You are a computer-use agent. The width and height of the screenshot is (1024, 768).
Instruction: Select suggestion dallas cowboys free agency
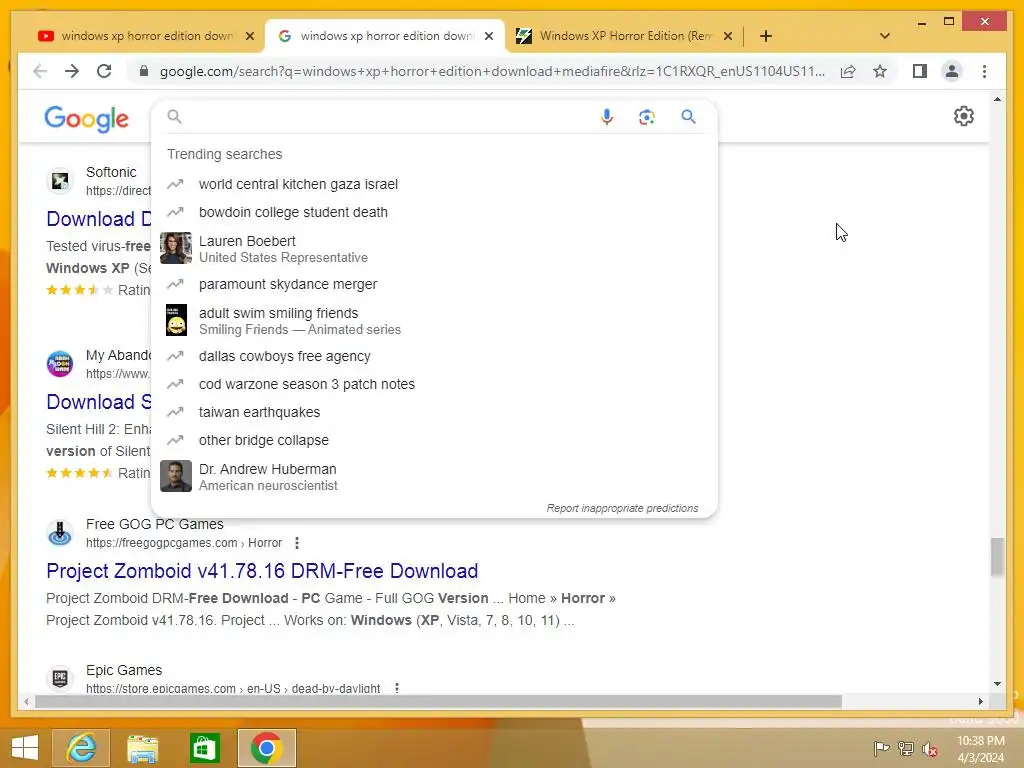click(434, 356)
